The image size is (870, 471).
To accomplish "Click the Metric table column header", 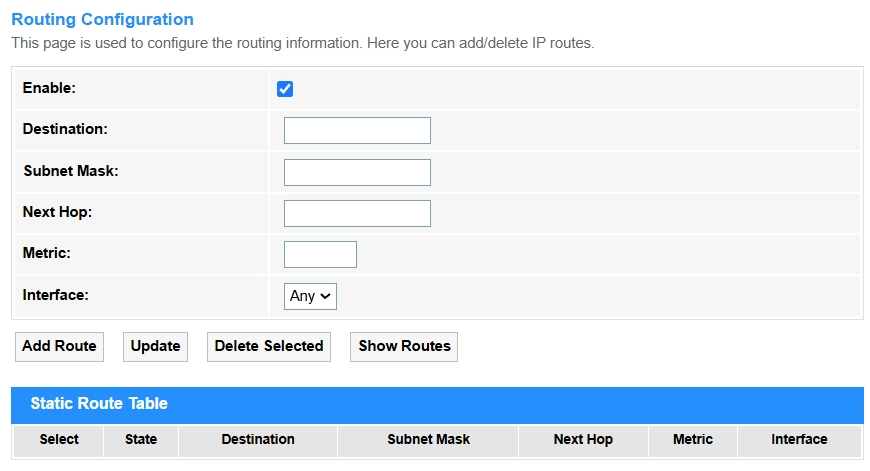I will (x=693, y=440).
